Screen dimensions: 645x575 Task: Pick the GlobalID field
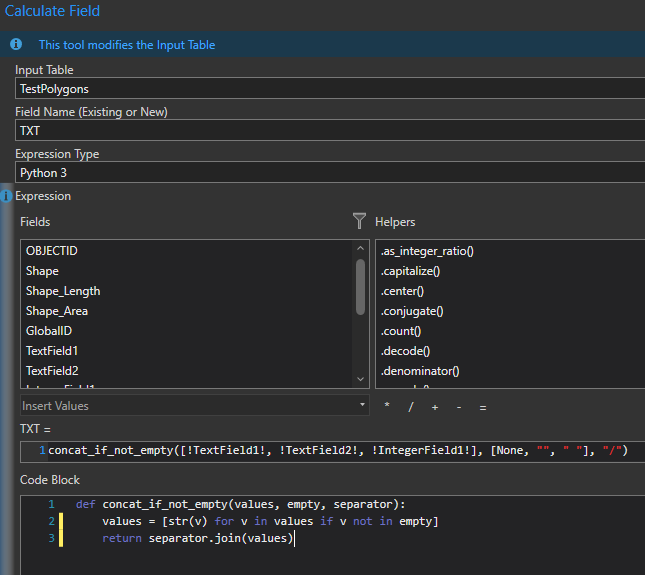pyautogui.click(x=49, y=331)
